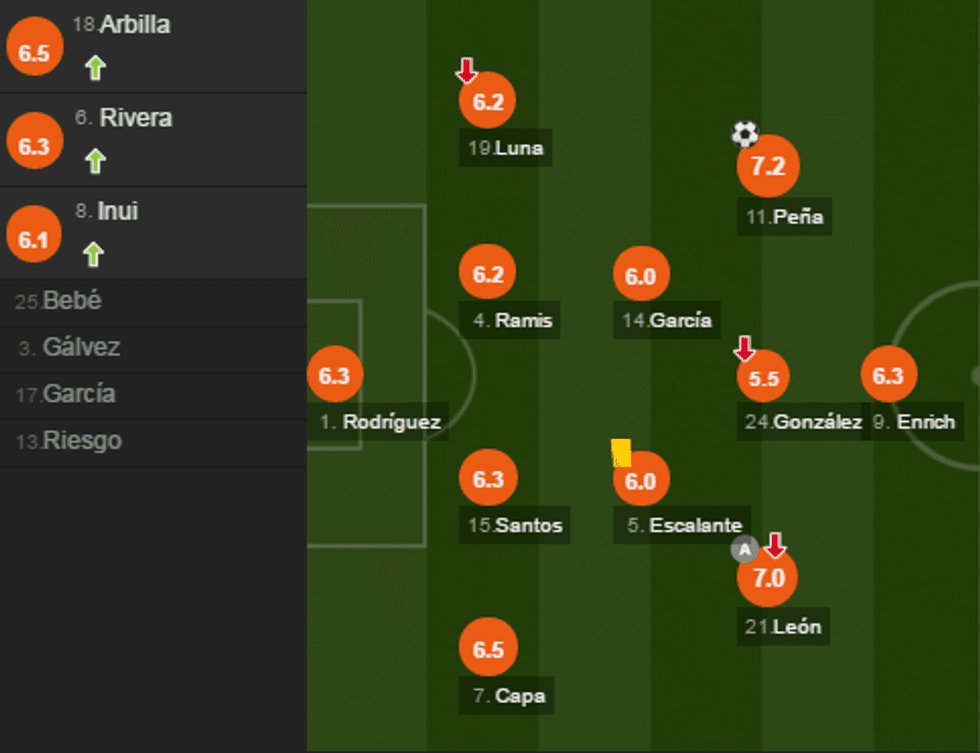Click the green substituted-on arrow under Rivera

95,161
